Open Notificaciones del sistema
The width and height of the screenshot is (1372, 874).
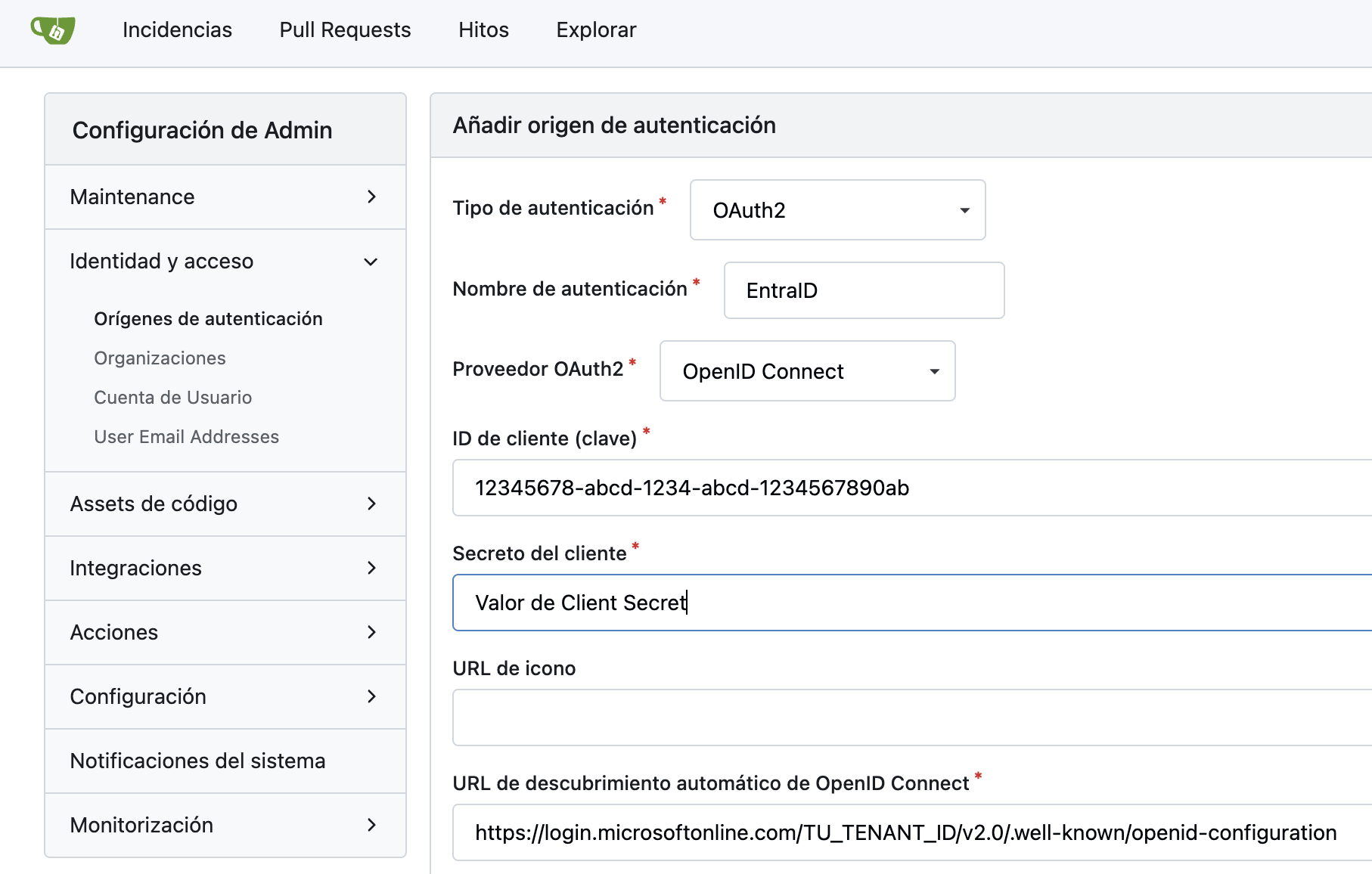point(197,761)
